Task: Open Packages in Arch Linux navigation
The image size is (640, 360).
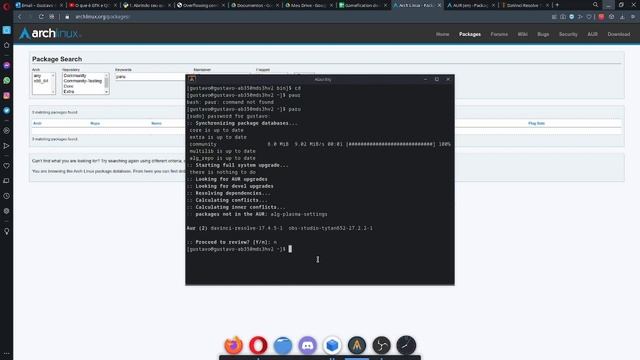Action: click(x=470, y=34)
